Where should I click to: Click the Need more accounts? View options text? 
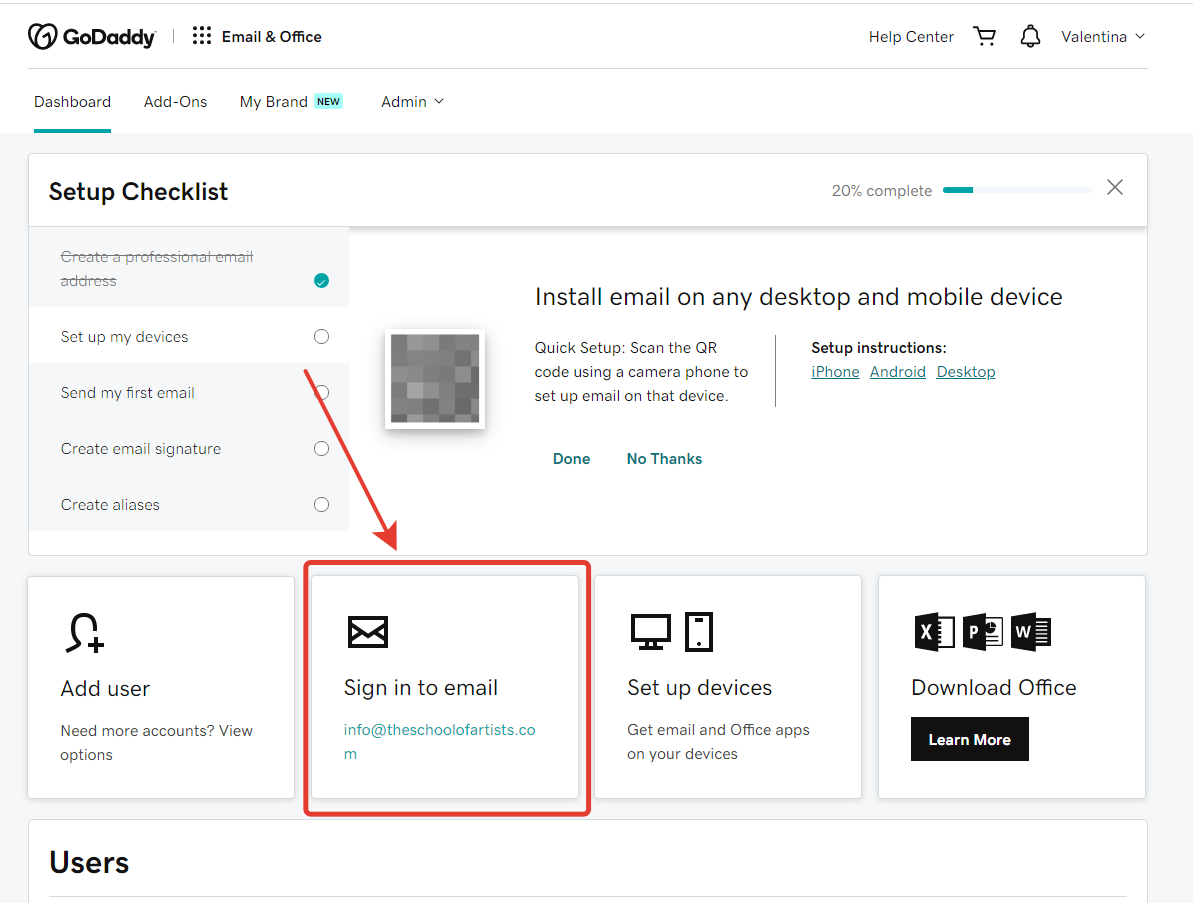point(156,742)
